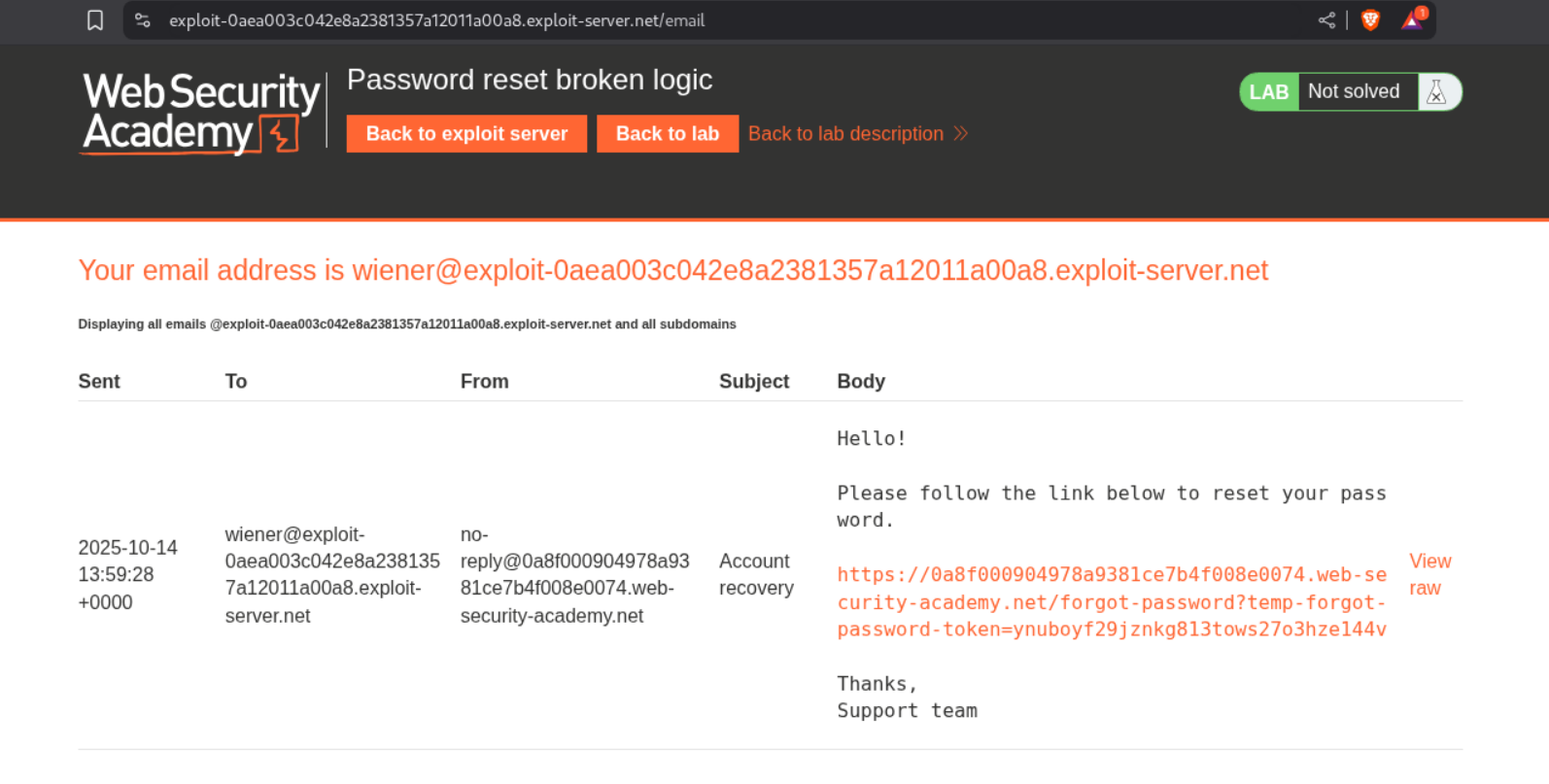The height and width of the screenshot is (784, 1549).
Task: Focus the browser URL address field
Action: click(680, 20)
